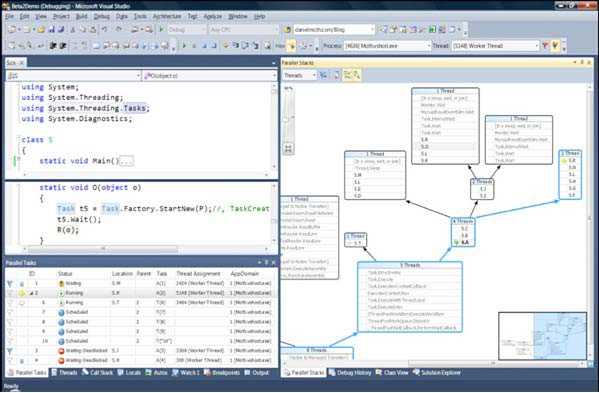The height and width of the screenshot is (393, 599).
Task: Open the Help menu
Action: [x=259, y=16]
